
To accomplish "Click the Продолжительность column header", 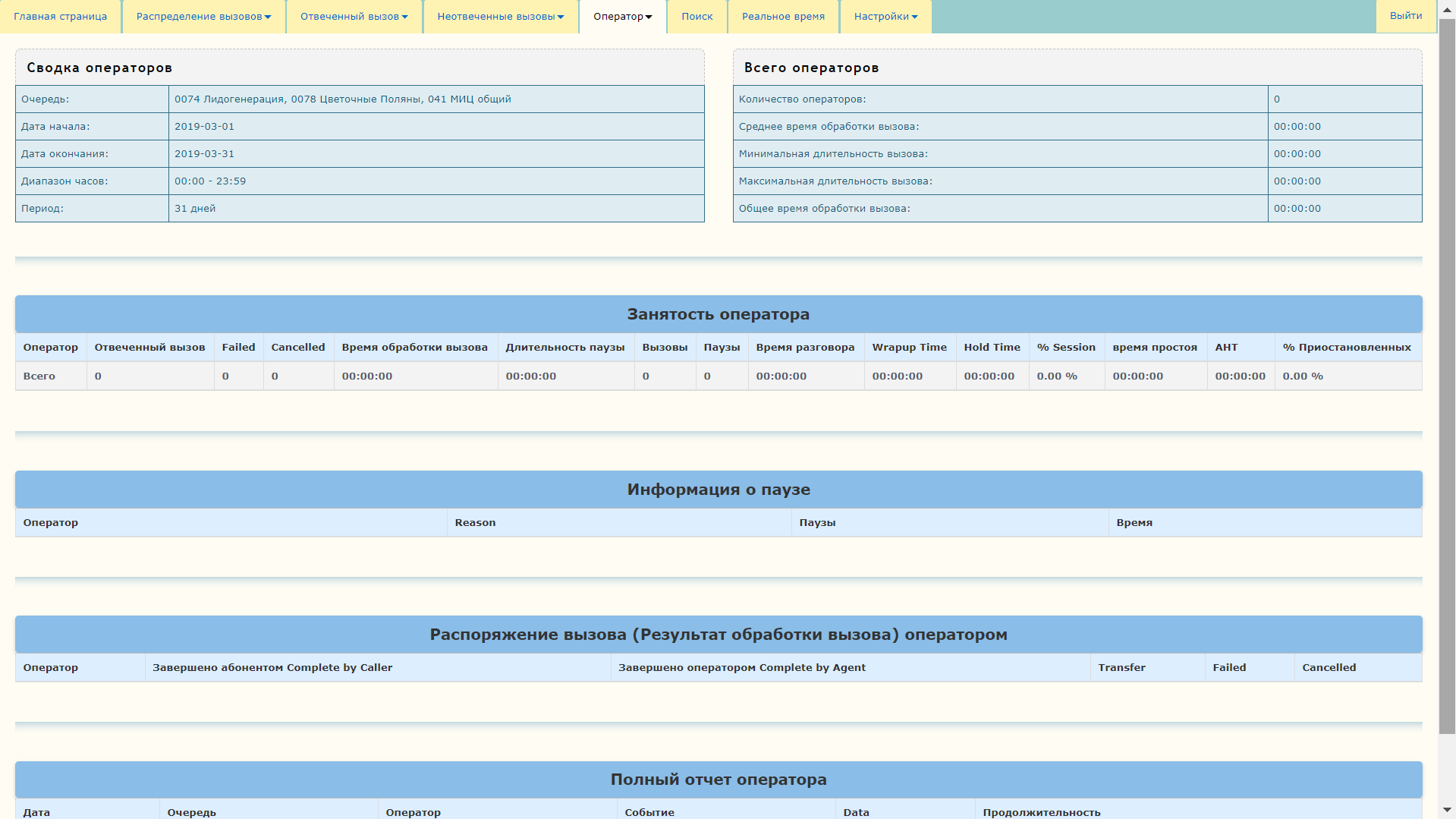I will 1042,811.
